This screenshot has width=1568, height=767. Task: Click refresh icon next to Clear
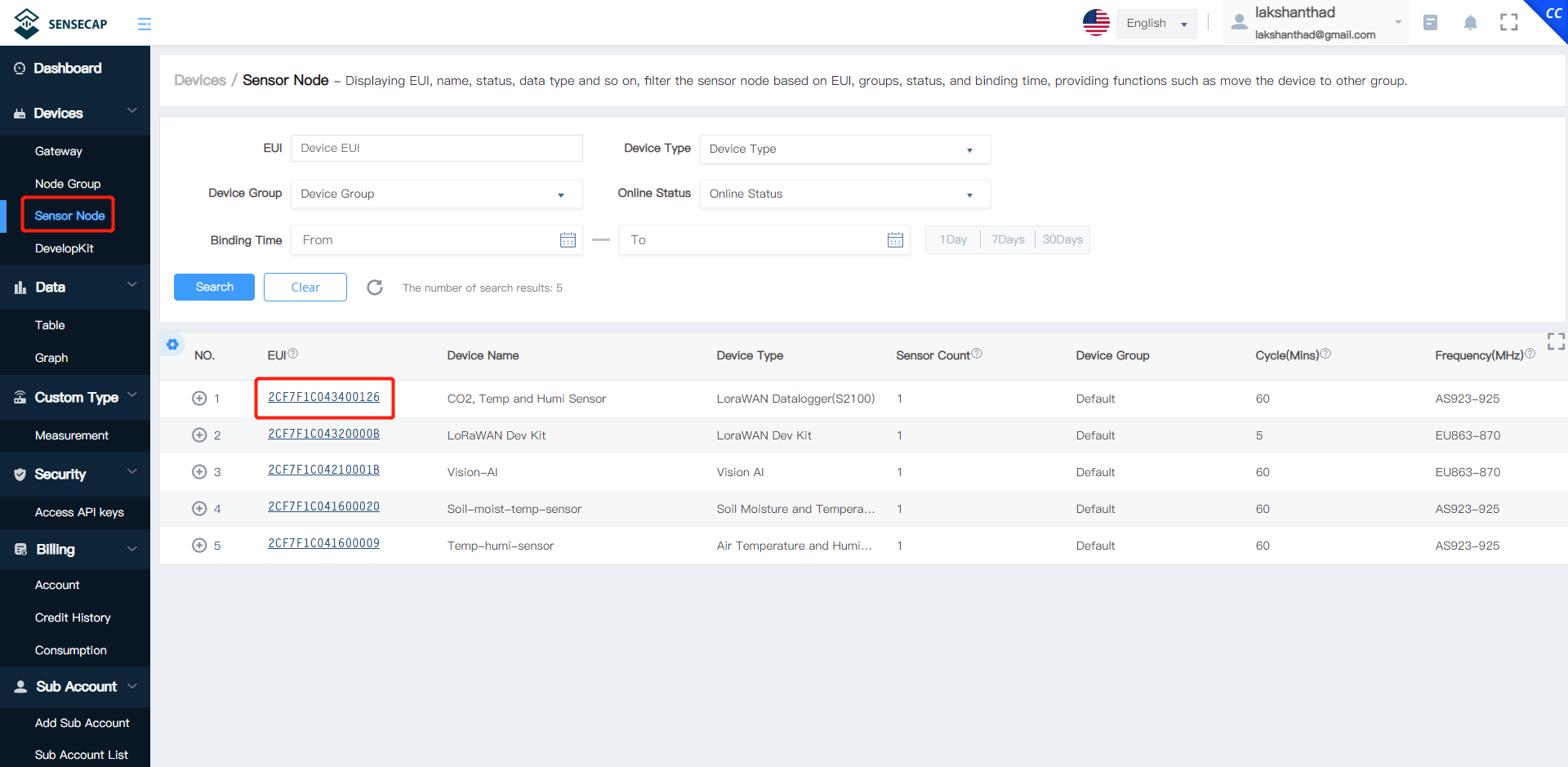click(x=375, y=288)
